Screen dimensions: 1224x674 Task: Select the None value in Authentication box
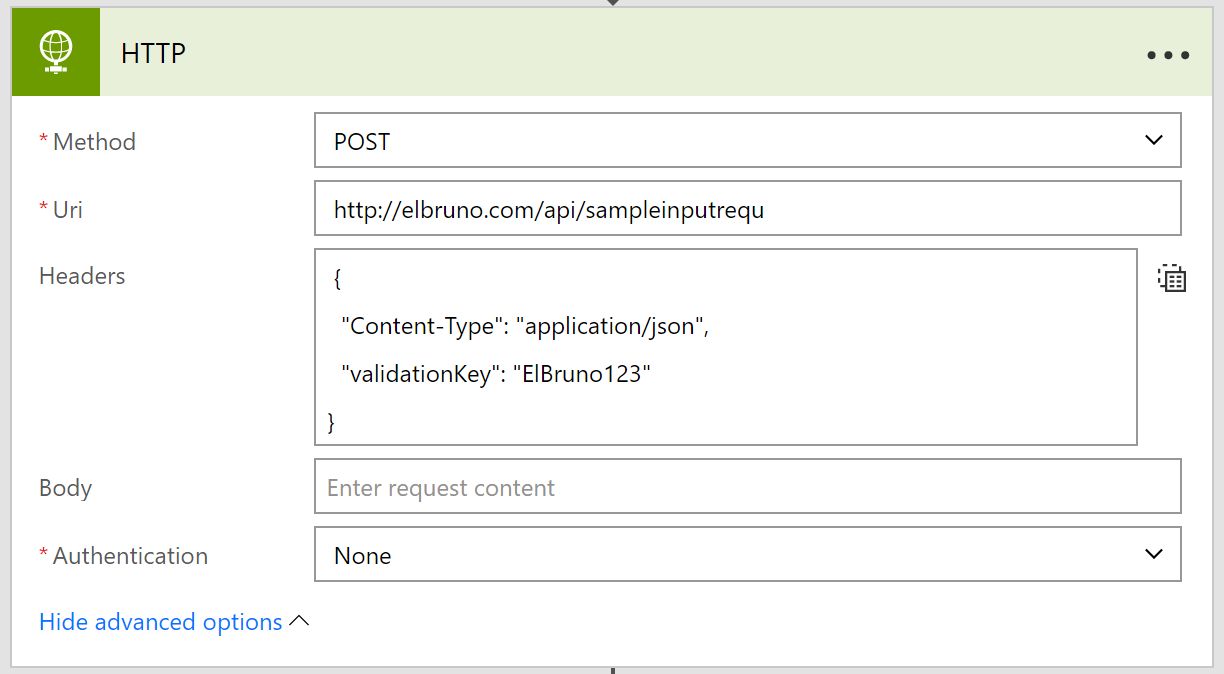(x=362, y=556)
